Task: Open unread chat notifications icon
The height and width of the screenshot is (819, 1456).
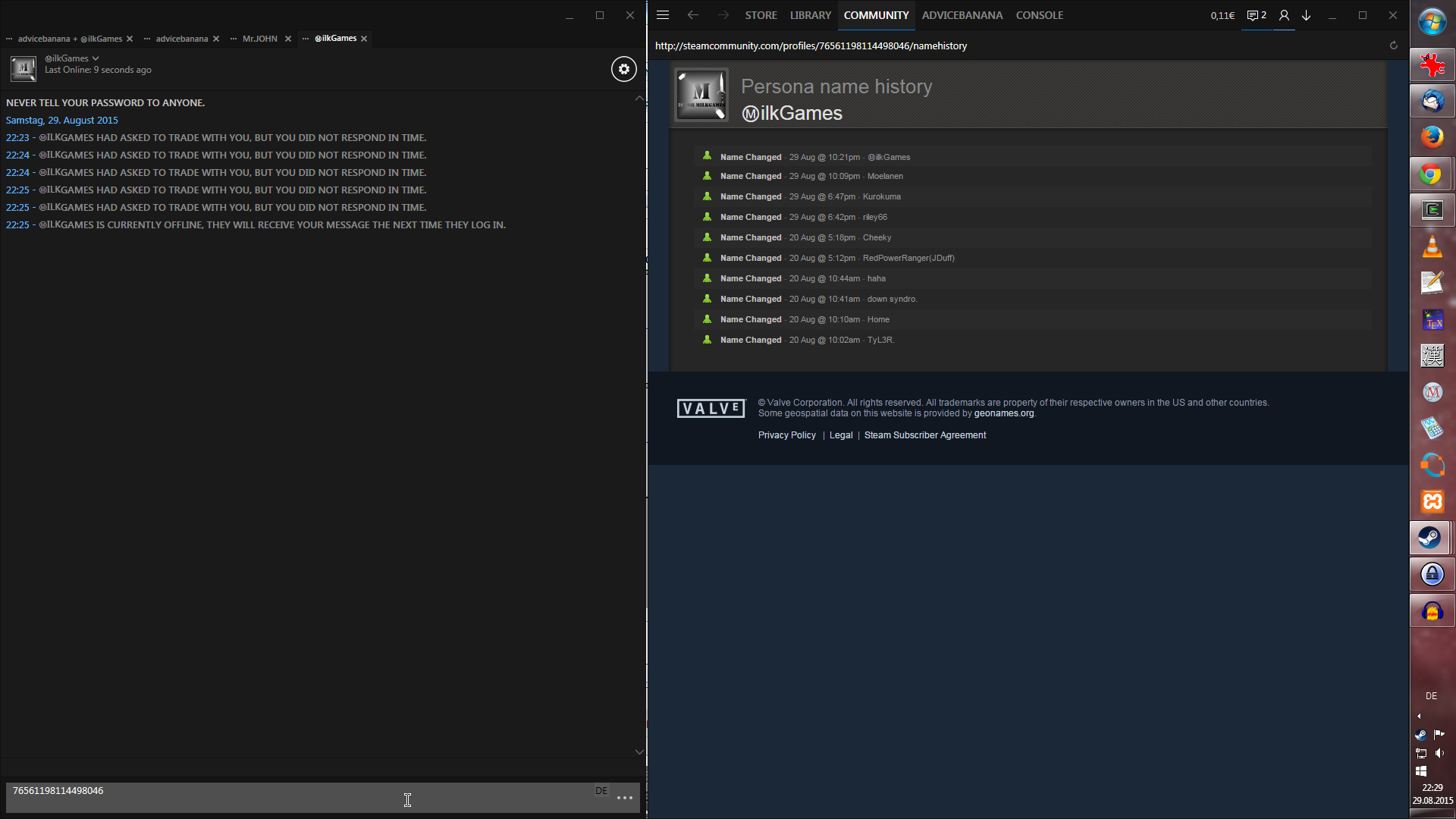Action: pos(1257,15)
